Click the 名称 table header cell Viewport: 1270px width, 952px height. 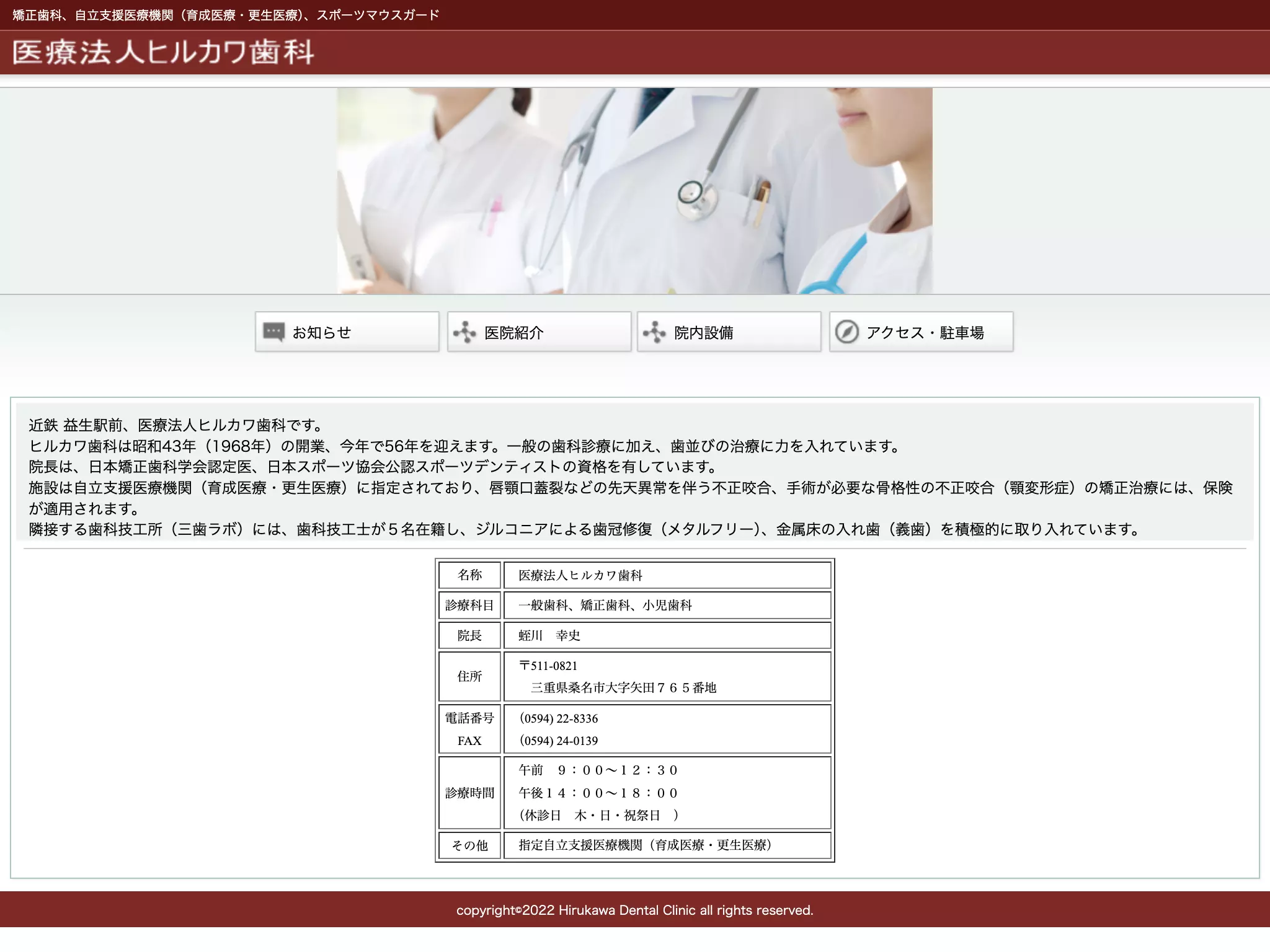[x=469, y=575]
